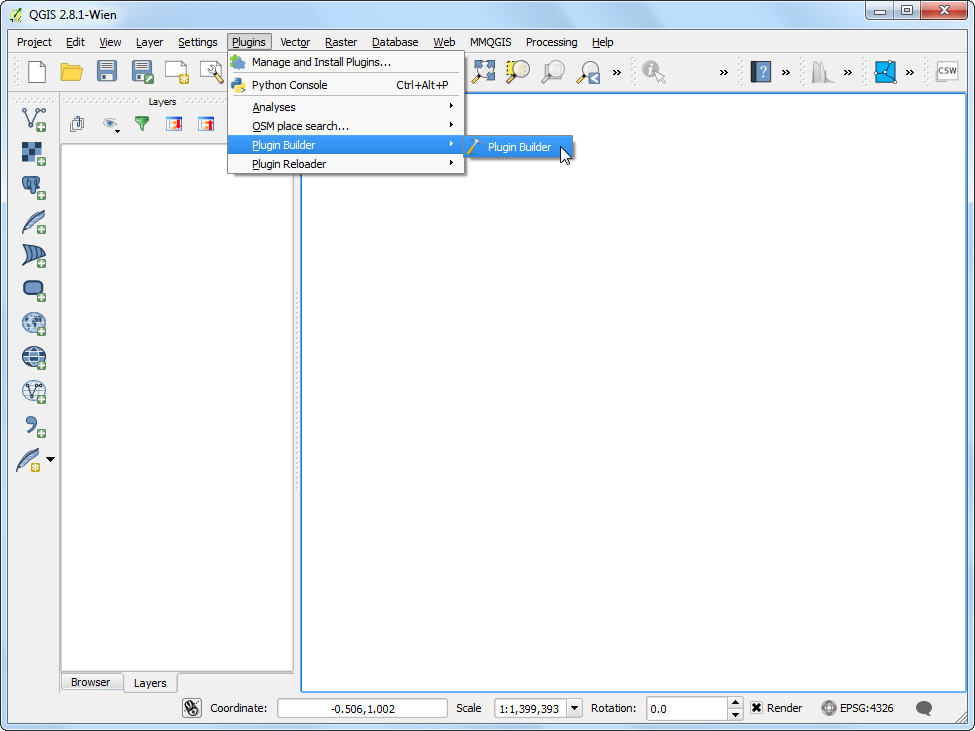Click Add Group icon in Layers panel
975x731 pixels.
(77, 124)
